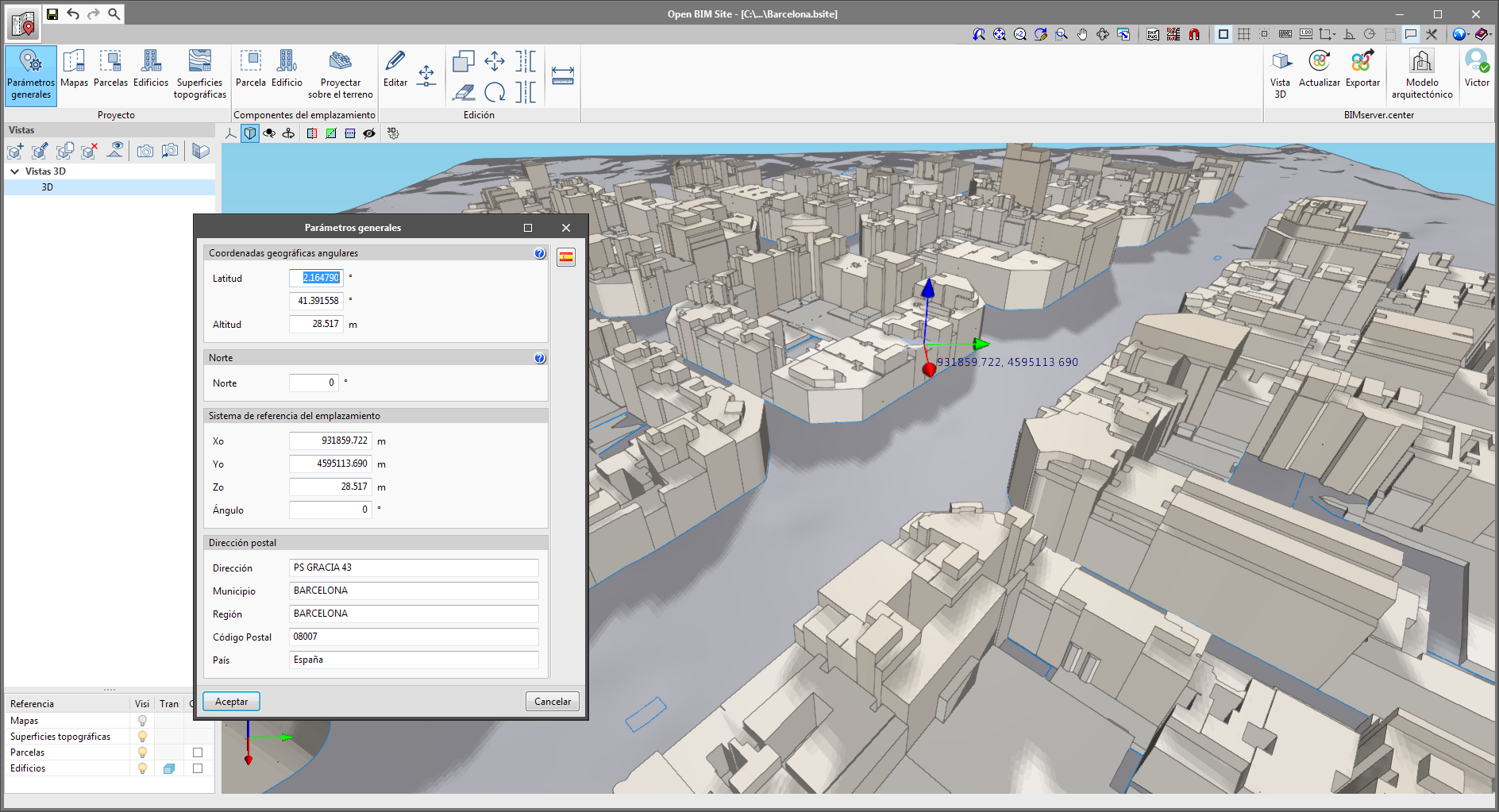This screenshot has width=1499, height=812.
Task: Click the Dirección input field
Action: tap(413, 568)
